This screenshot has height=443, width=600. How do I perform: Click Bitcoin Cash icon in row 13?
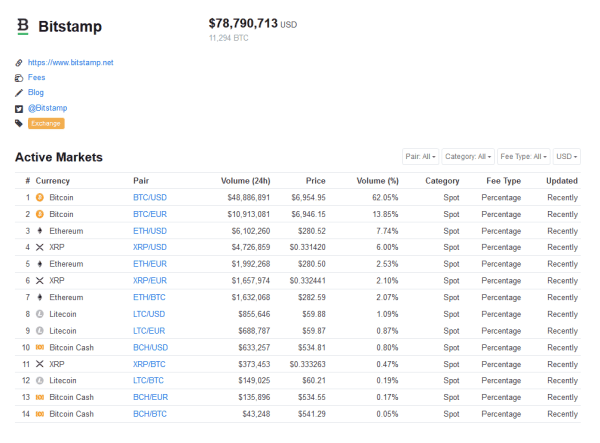point(39,397)
